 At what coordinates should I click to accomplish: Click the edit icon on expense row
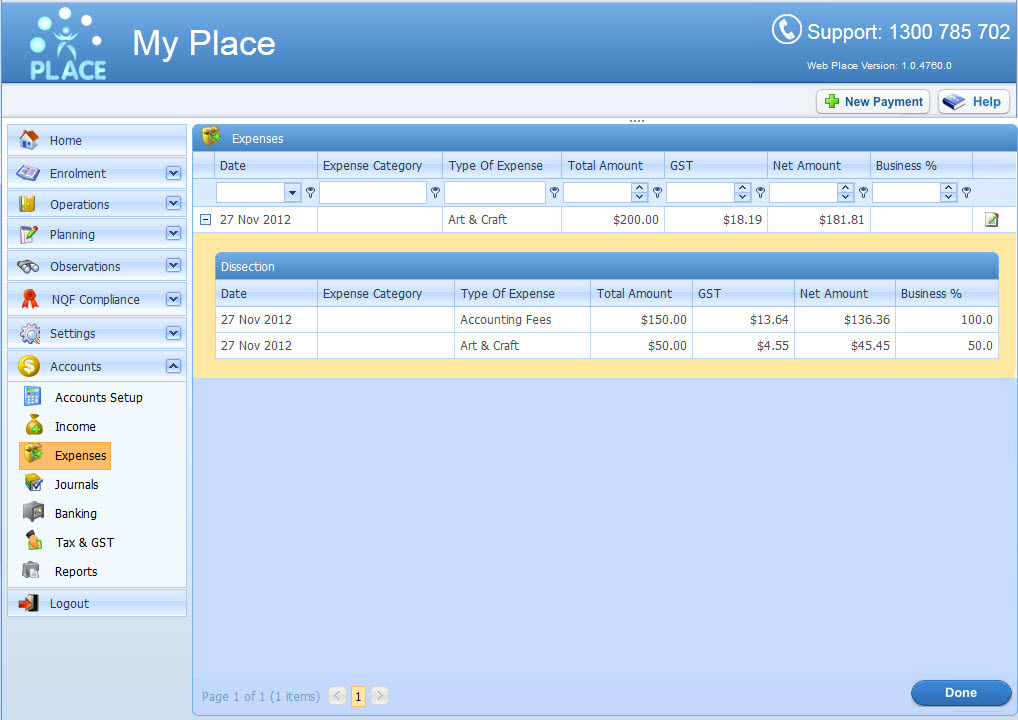point(991,220)
